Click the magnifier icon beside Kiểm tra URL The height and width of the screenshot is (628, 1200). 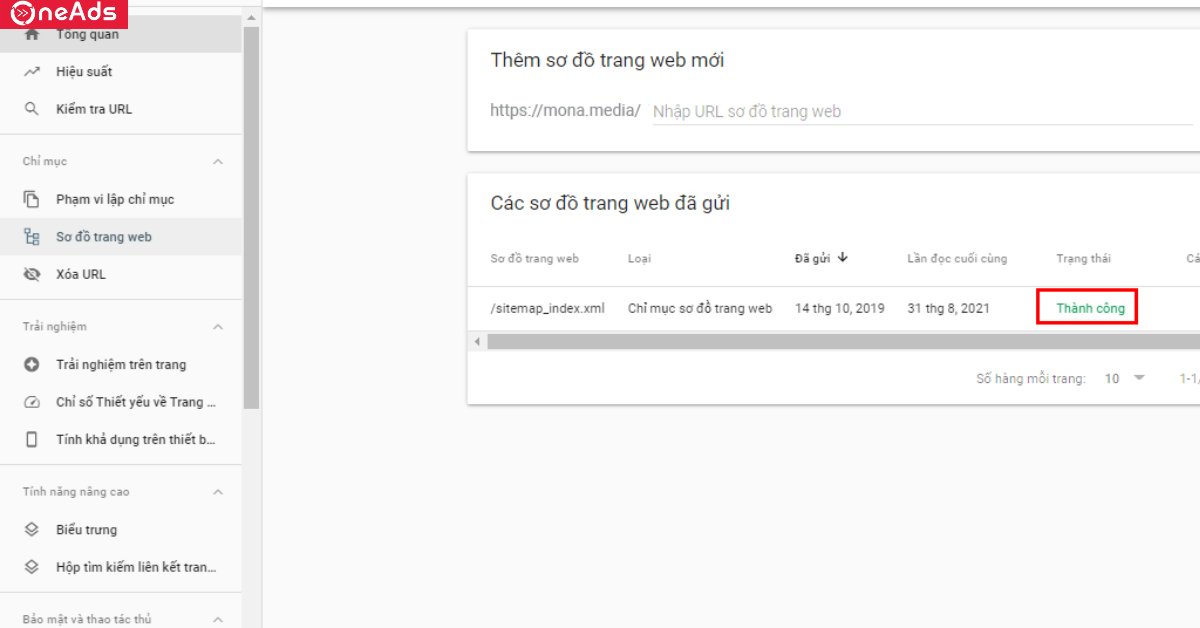coord(32,109)
